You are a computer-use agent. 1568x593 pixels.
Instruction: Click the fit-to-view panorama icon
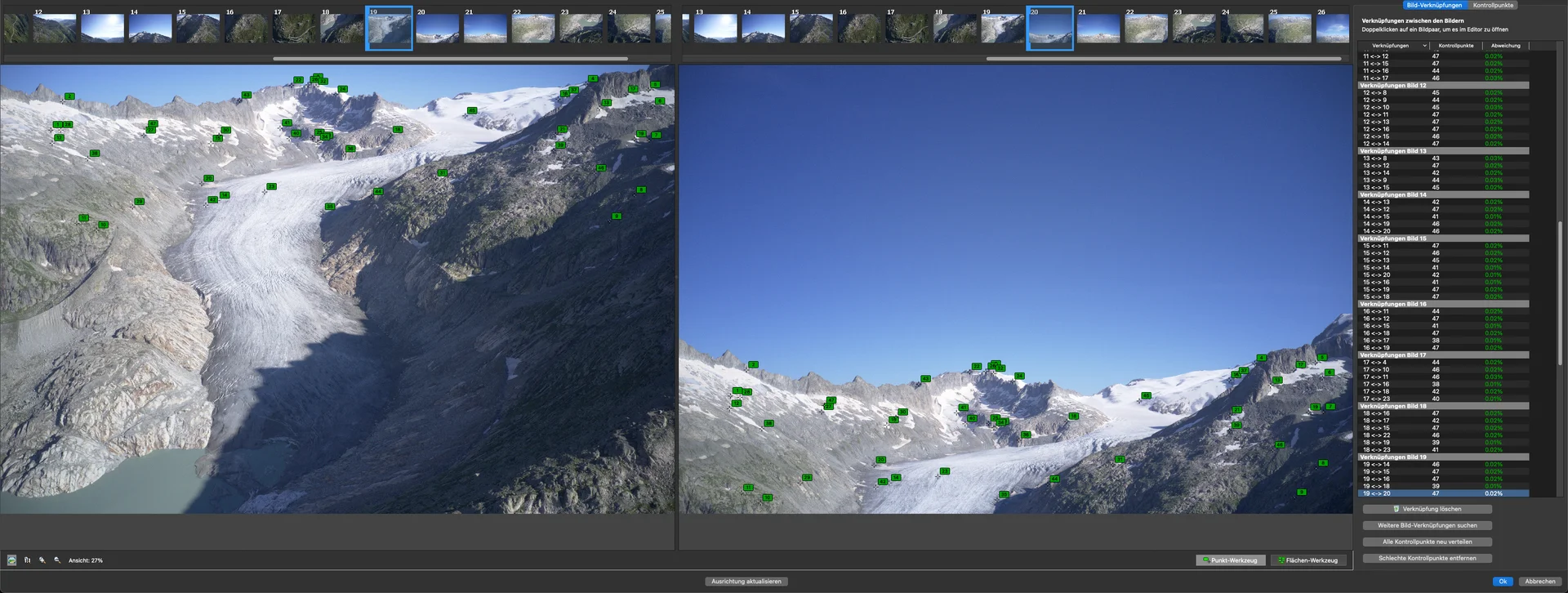click(11, 560)
